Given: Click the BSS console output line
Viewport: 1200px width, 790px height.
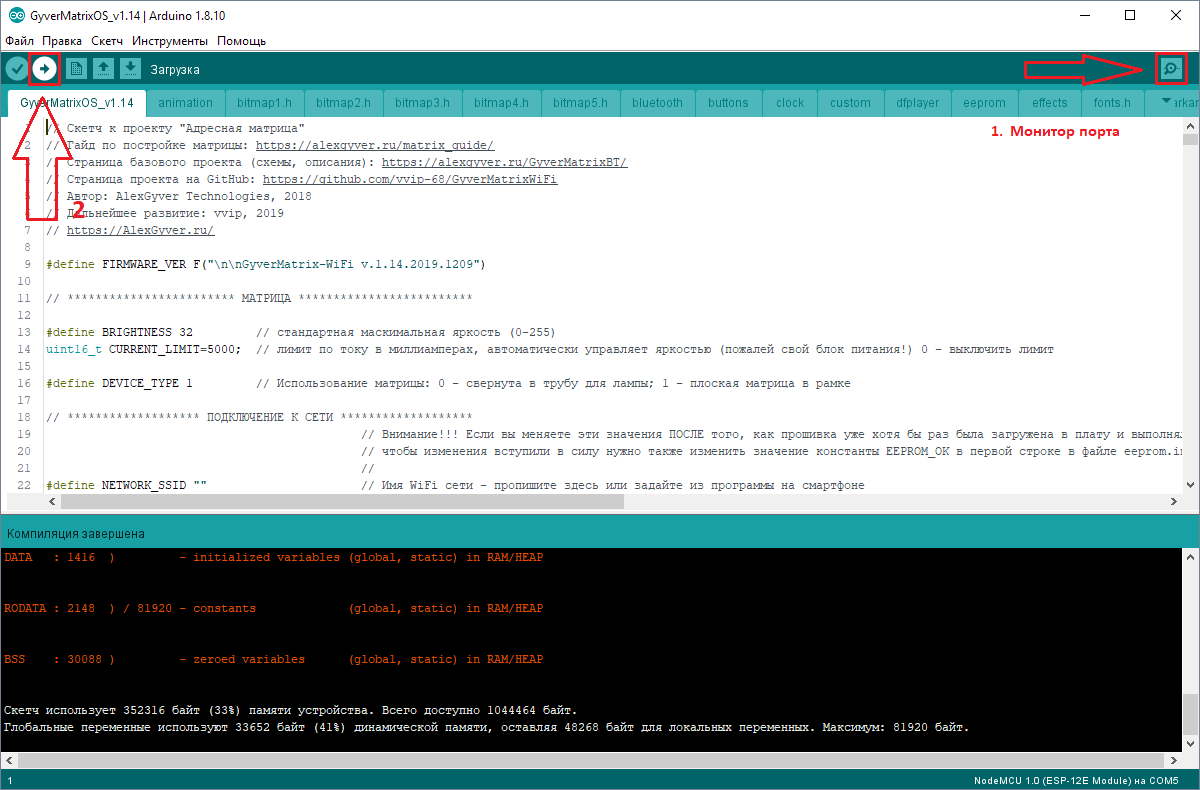Looking at the screenshot, I should (x=273, y=660).
